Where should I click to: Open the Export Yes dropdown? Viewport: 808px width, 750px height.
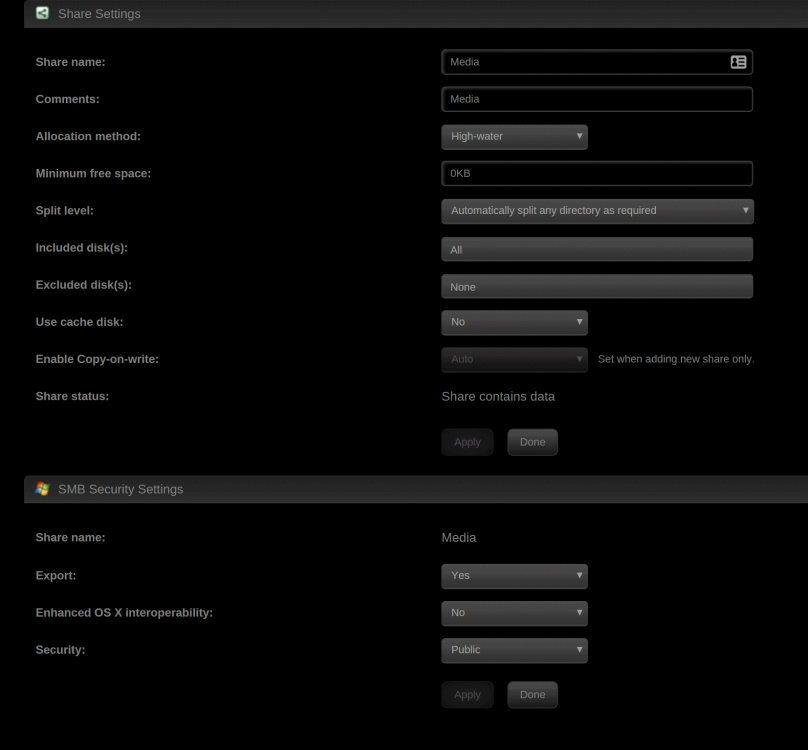coord(514,576)
